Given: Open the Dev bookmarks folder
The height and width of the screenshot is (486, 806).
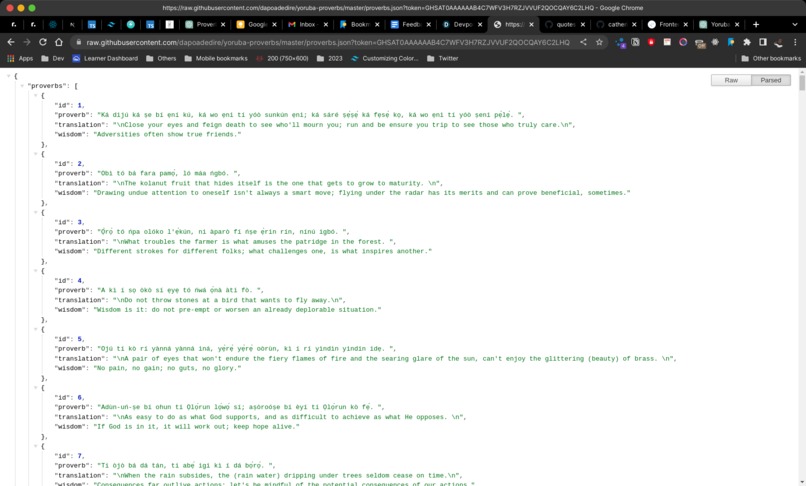Looking at the screenshot, I should click(52, 58).
